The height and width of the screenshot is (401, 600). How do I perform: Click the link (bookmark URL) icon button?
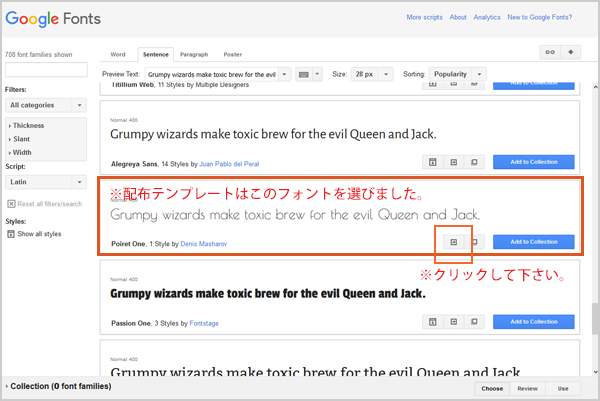[x=550, y=52]
